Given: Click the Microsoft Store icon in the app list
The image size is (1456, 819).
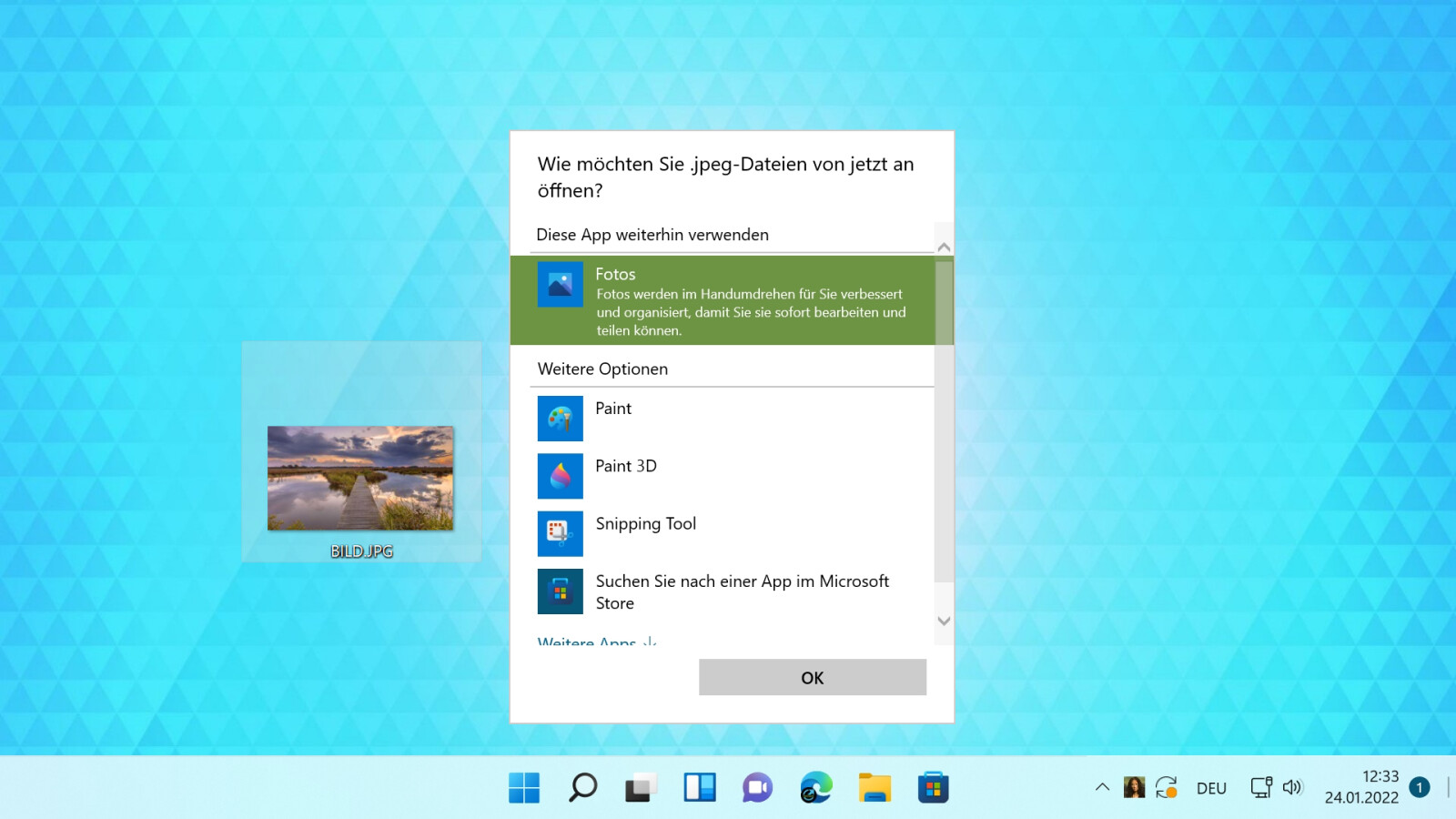Looking at the screenshot, I should pyautogui.click(x=560, y=591).
